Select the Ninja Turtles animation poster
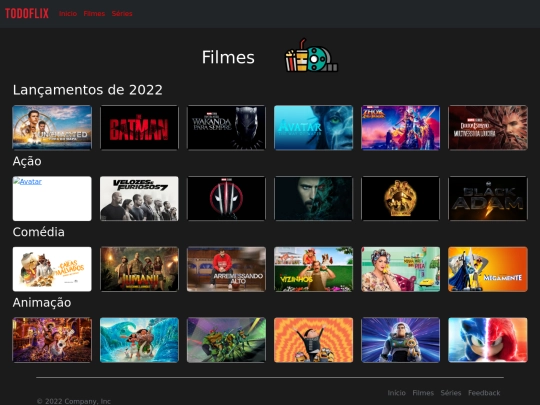Image resolution: width=540 pixels, height=405 pixels. pyautogui.click(x=226, y=340)
